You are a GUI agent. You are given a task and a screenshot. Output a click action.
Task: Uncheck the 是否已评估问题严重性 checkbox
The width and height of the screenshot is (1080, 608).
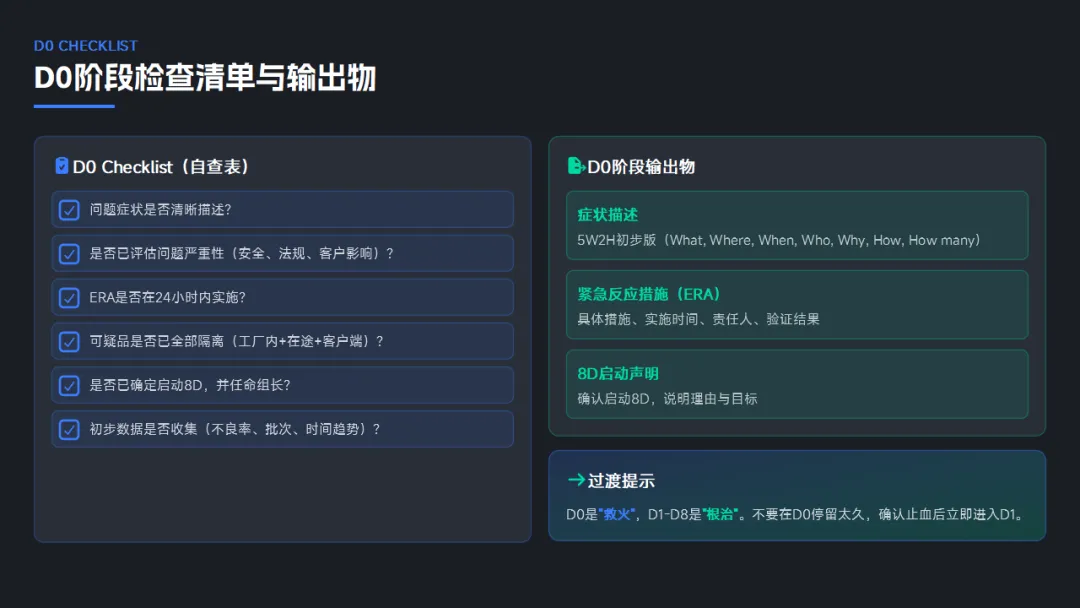[x=69, y=254]
